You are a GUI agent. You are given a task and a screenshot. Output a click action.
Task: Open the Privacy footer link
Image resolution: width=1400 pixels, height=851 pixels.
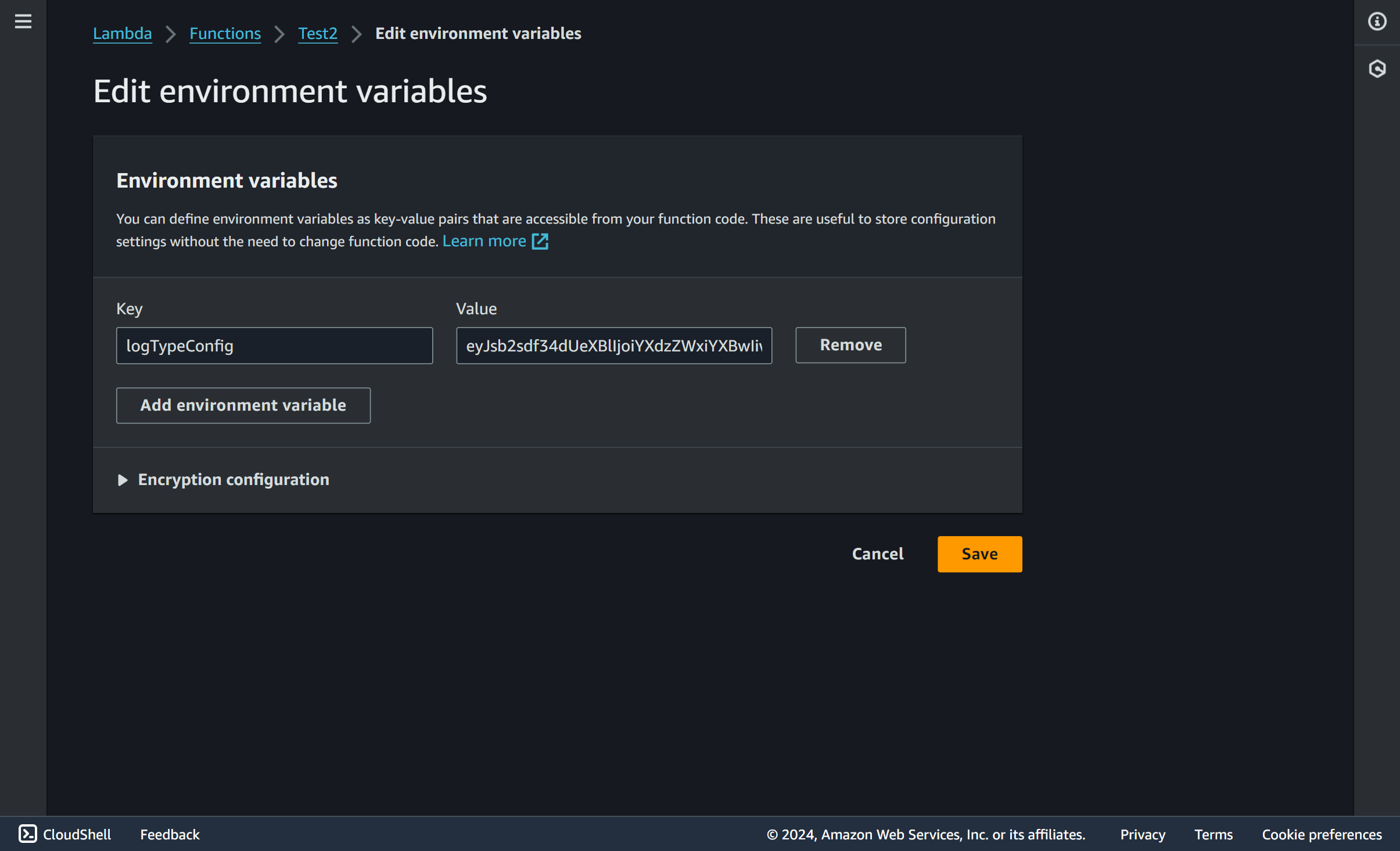(1142, 834)
